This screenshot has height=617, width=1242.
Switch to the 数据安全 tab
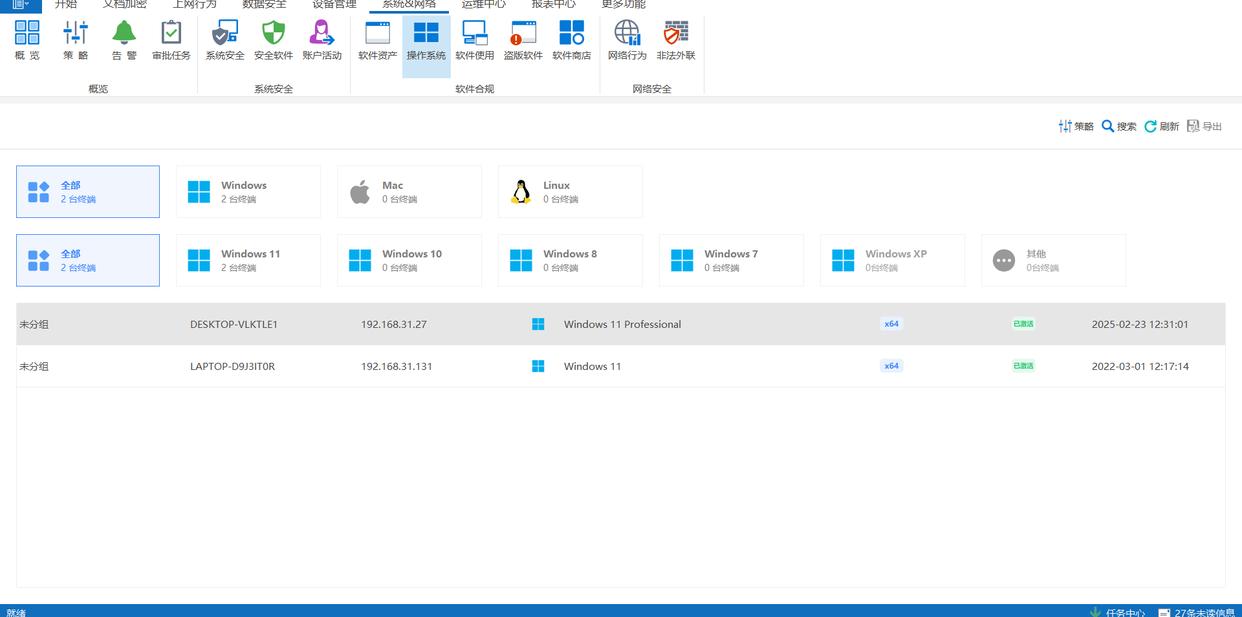click(264, 5)
